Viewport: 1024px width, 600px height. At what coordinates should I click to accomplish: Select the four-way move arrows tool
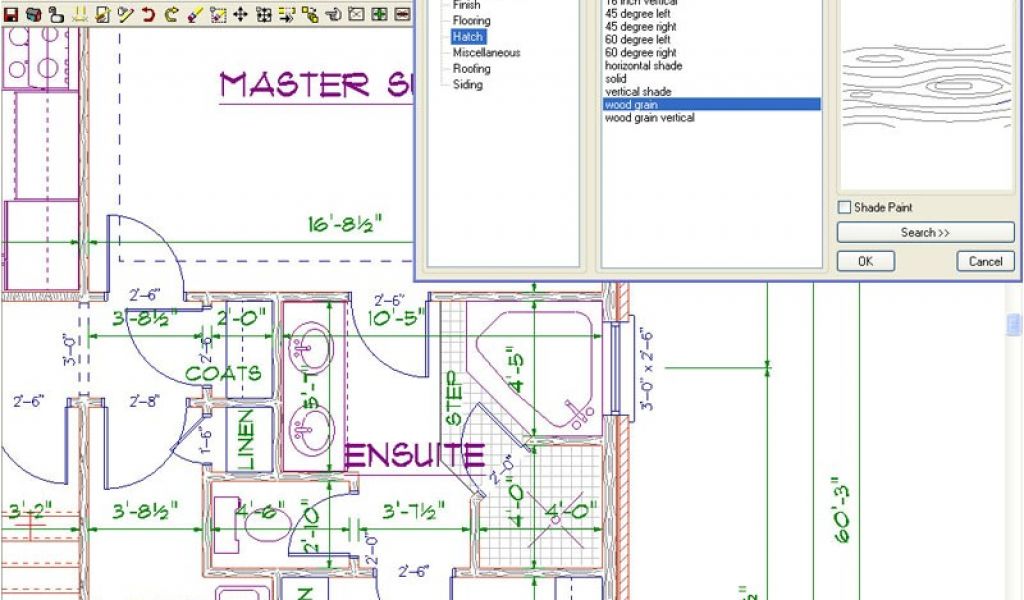point(240,15)
